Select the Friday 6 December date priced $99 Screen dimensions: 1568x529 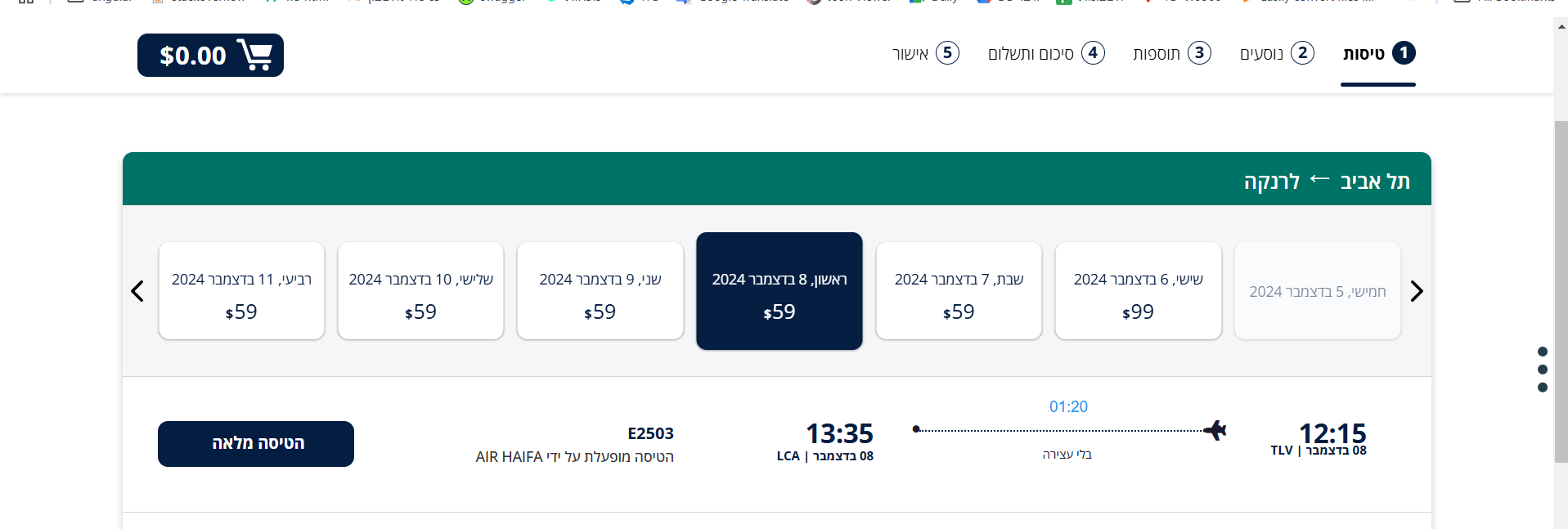click(x=1138, y=291)
